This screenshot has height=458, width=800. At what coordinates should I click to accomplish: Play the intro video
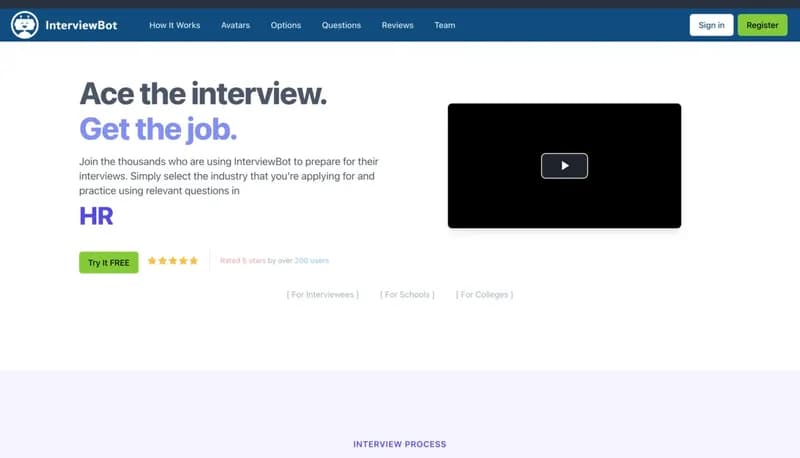click(564, 166)
